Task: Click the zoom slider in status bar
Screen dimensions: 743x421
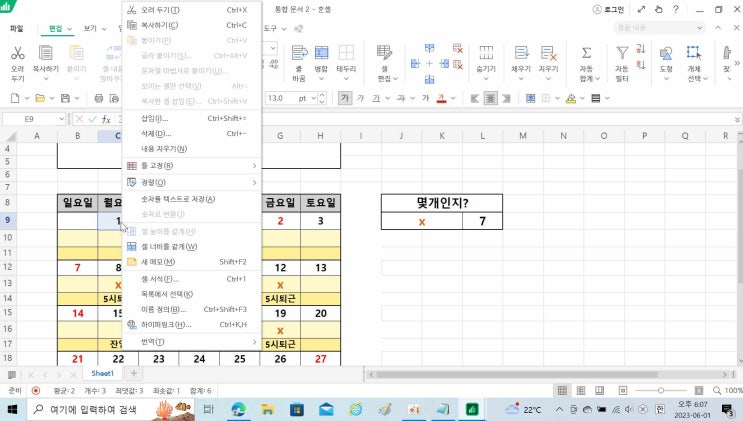Action: click(660, 390)
